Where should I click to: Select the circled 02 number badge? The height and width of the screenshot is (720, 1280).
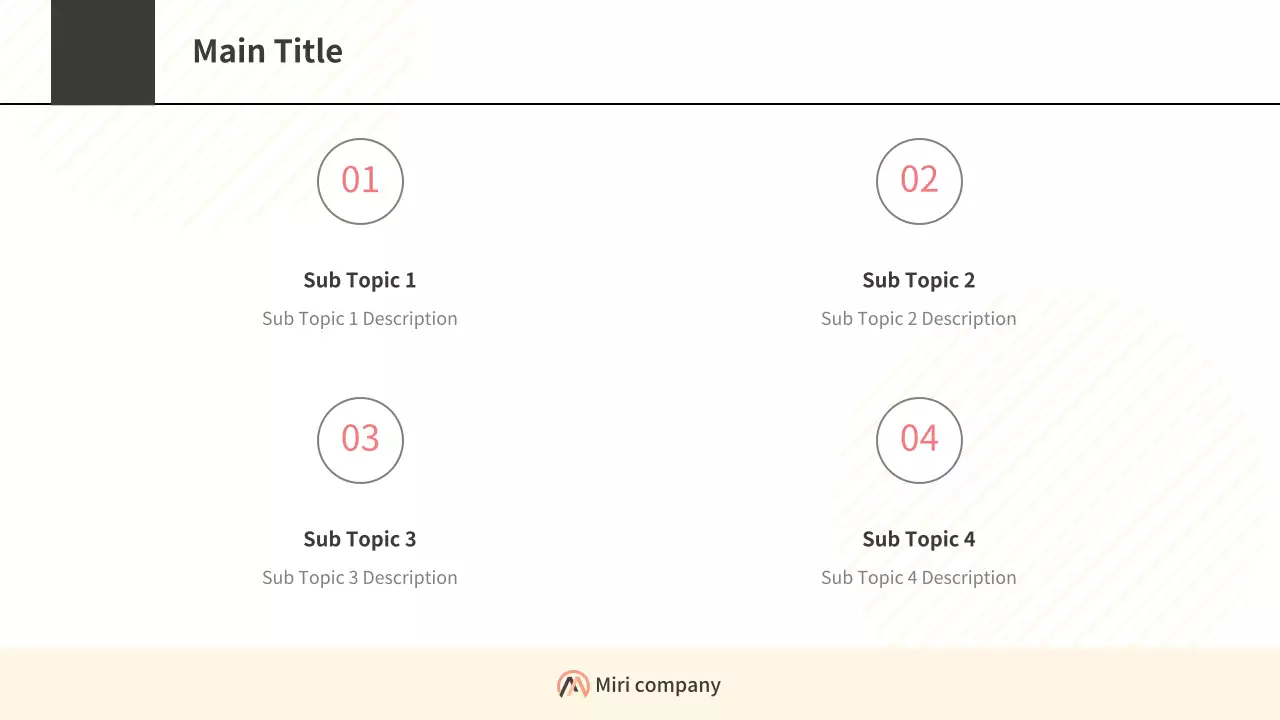click(919, 181)
